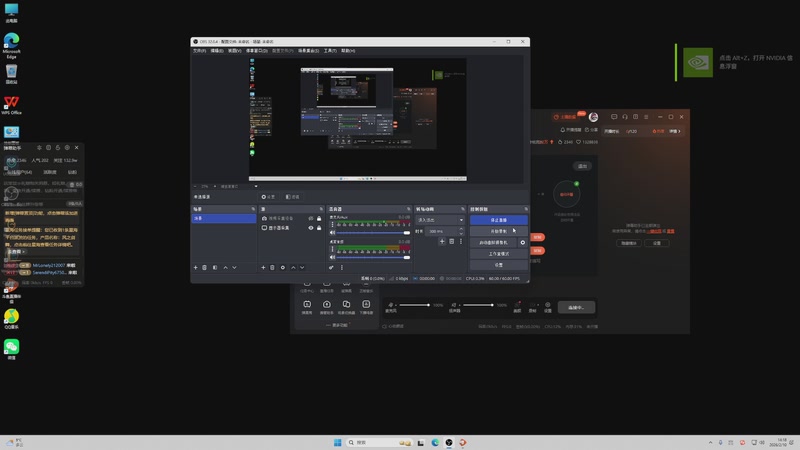This screenshot has height=450, width=800.
Task: Click Windows Start button on taskbar
Action: point(337,442)
